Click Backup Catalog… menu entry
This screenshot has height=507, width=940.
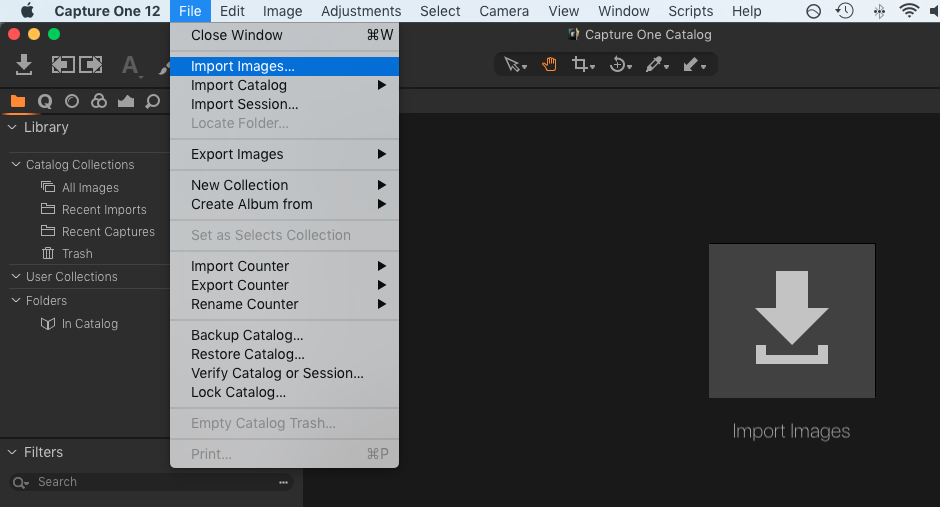pyautogui.click(x=247, y=335)
